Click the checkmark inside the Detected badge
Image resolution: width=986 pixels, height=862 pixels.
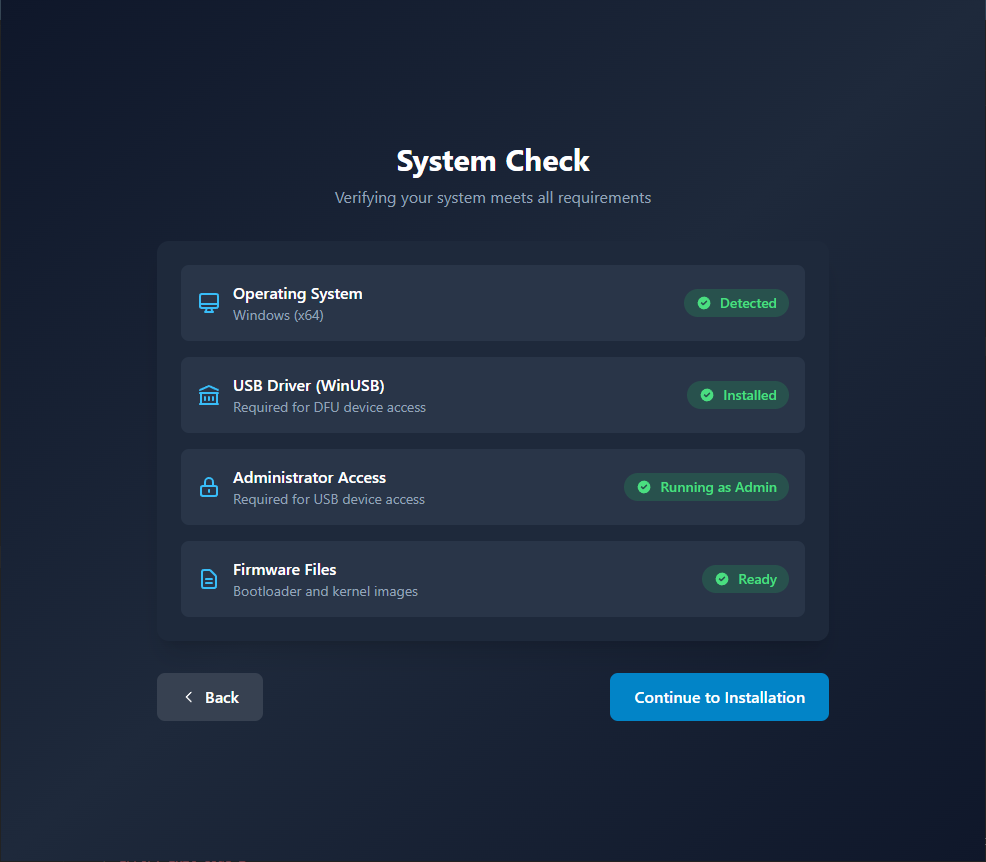point(703,303)
